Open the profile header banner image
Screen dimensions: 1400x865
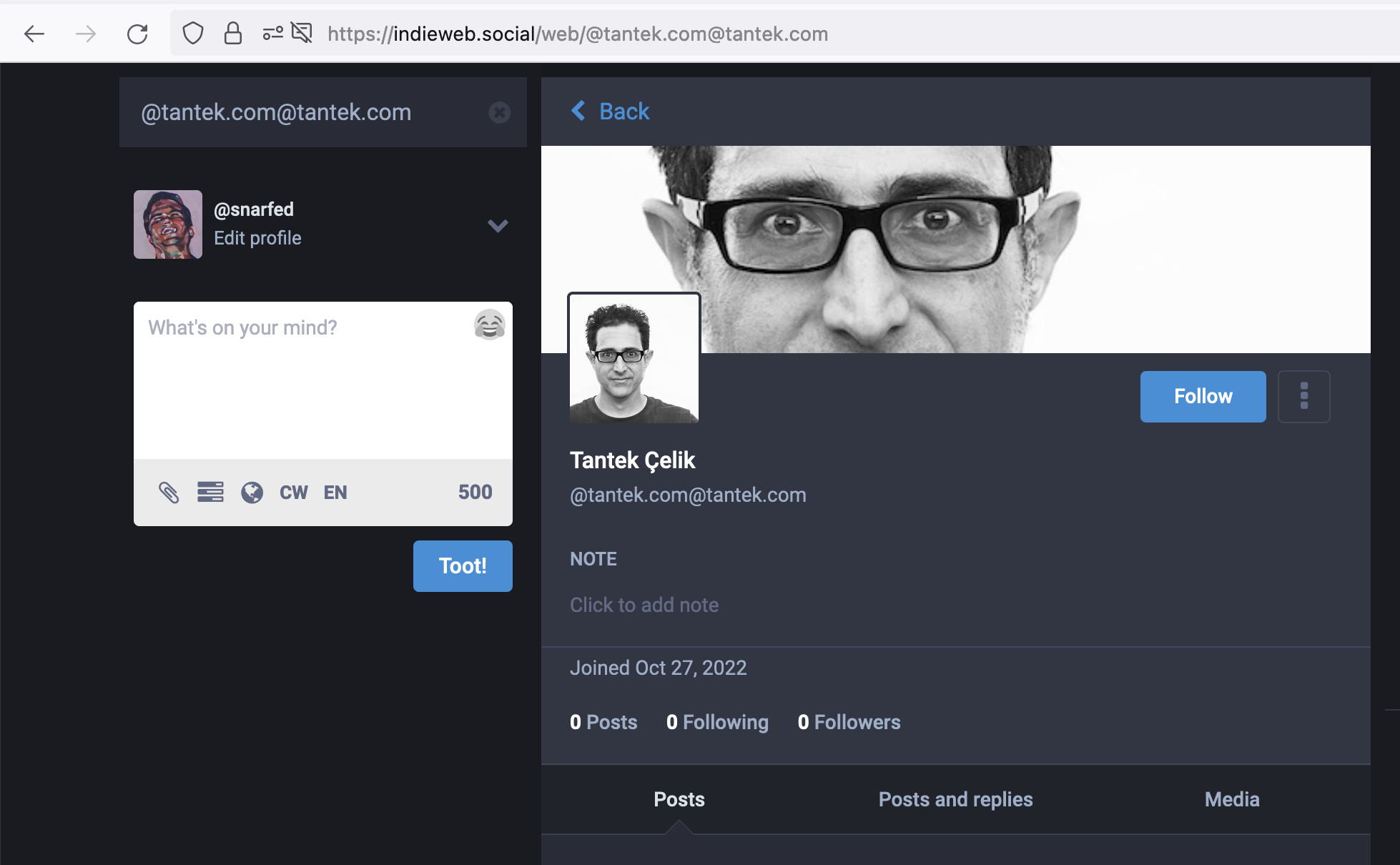[956, 249]
